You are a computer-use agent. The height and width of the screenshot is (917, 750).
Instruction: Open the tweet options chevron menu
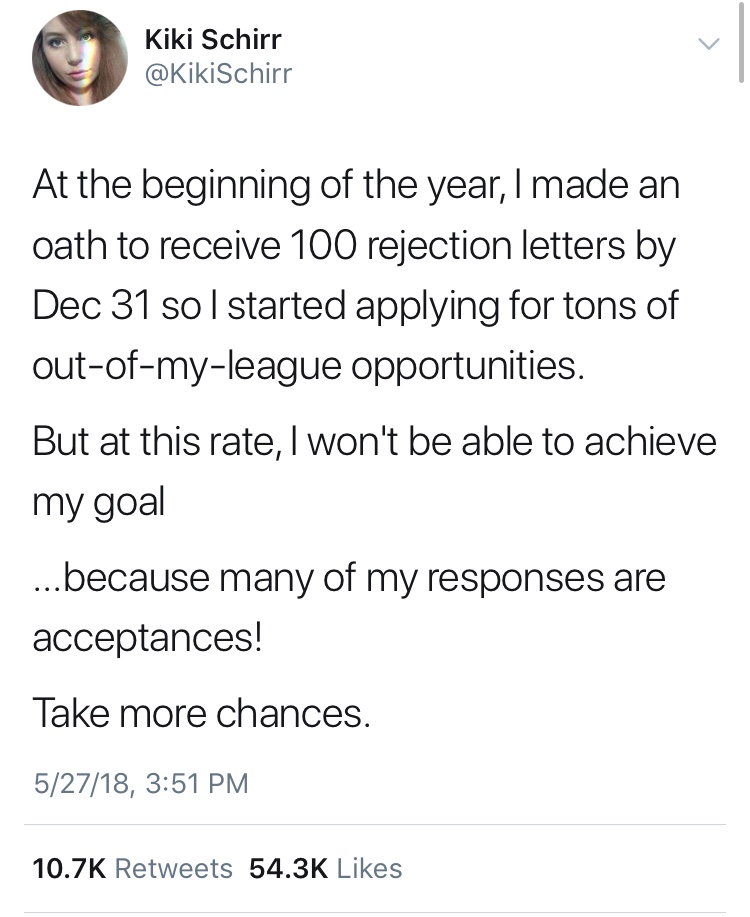[708, 44]
